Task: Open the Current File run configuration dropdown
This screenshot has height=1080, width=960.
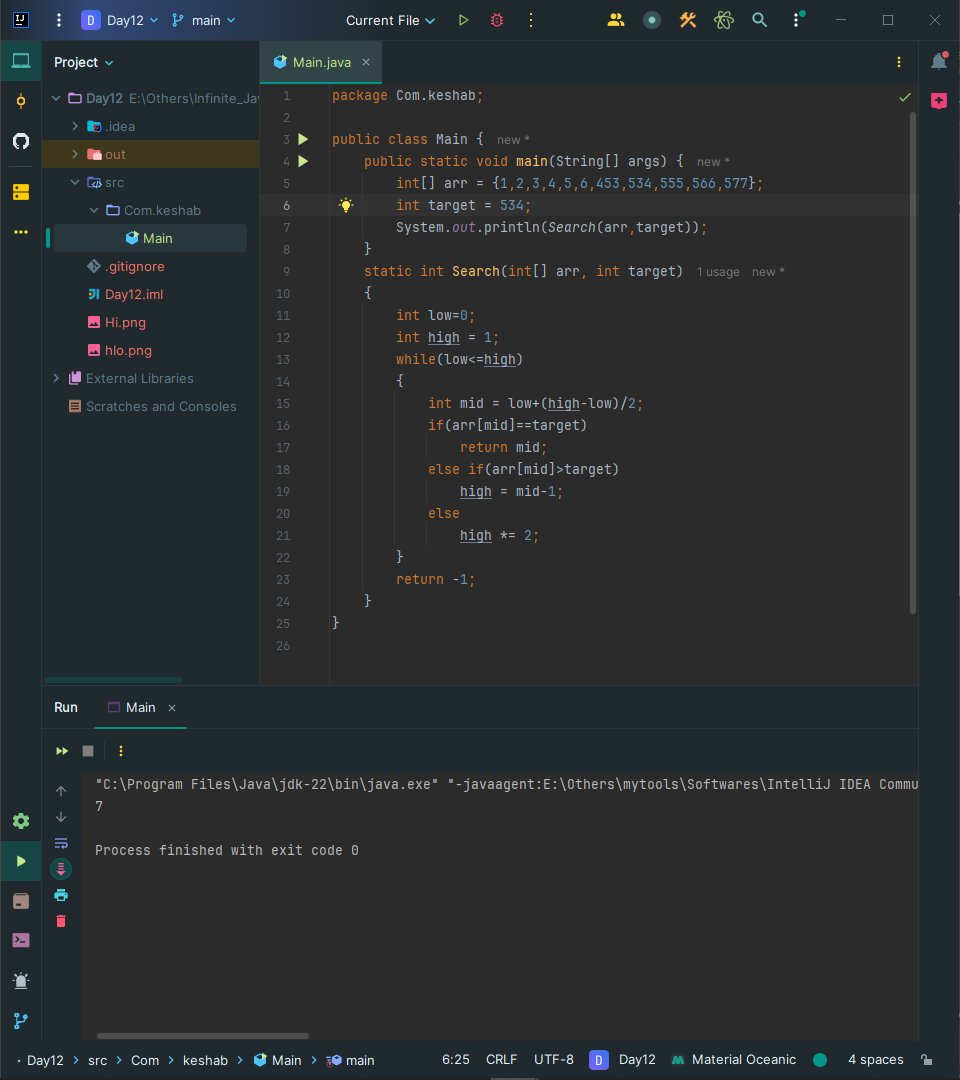Action: click(x=390, y=20)
